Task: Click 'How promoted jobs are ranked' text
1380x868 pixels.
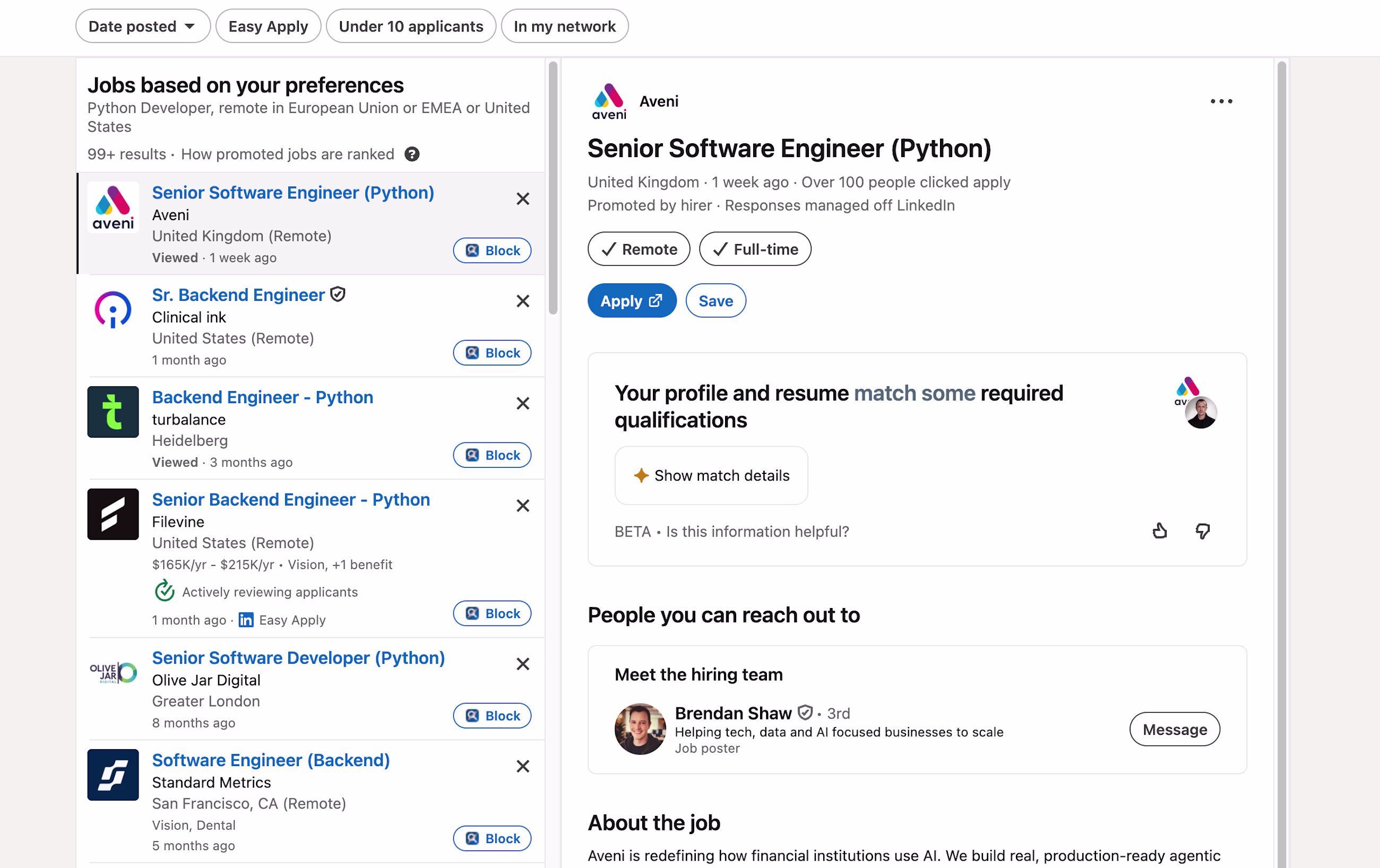Action: click(288, 154)
